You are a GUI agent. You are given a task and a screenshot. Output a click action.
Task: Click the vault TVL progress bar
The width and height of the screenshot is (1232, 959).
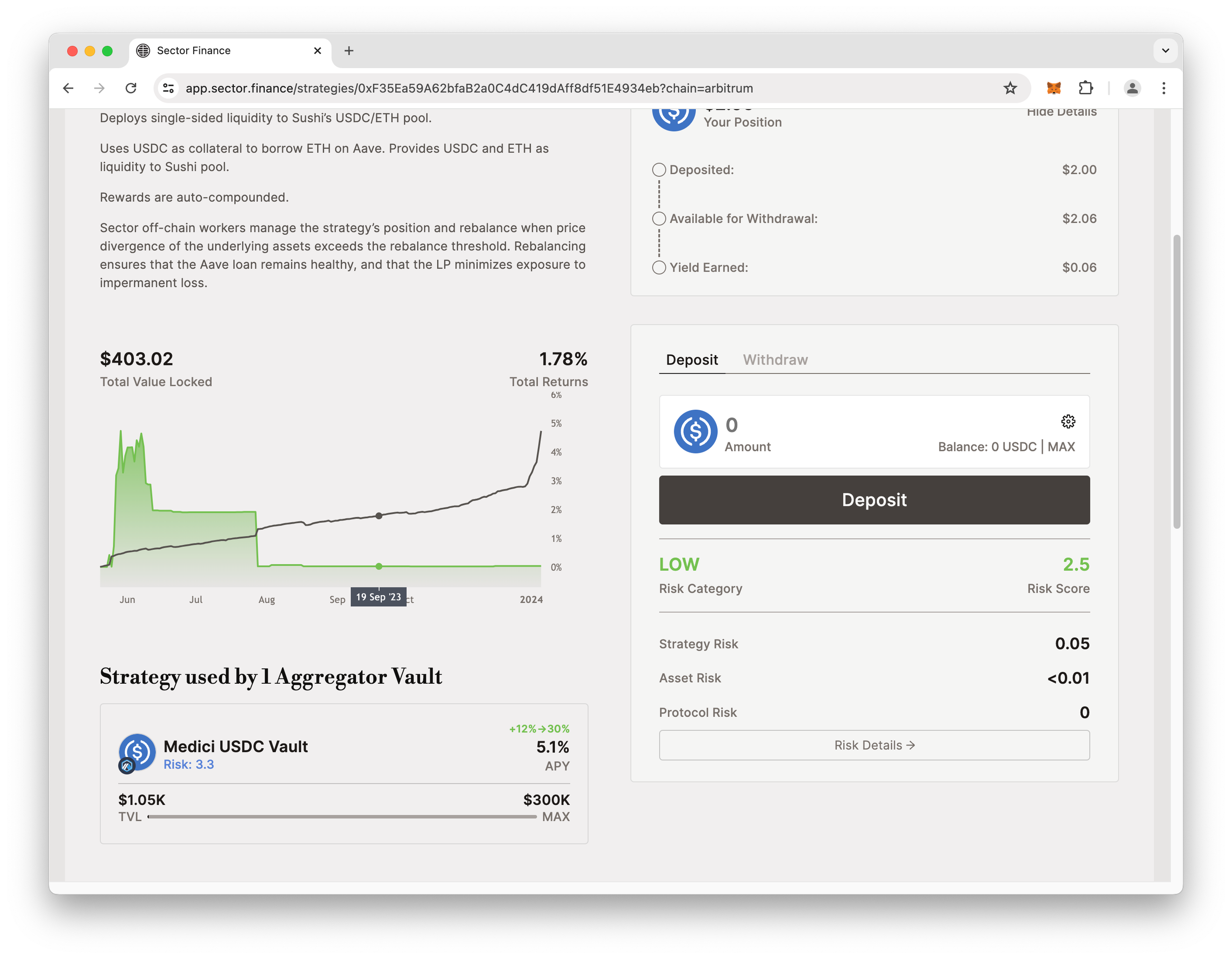342,816
